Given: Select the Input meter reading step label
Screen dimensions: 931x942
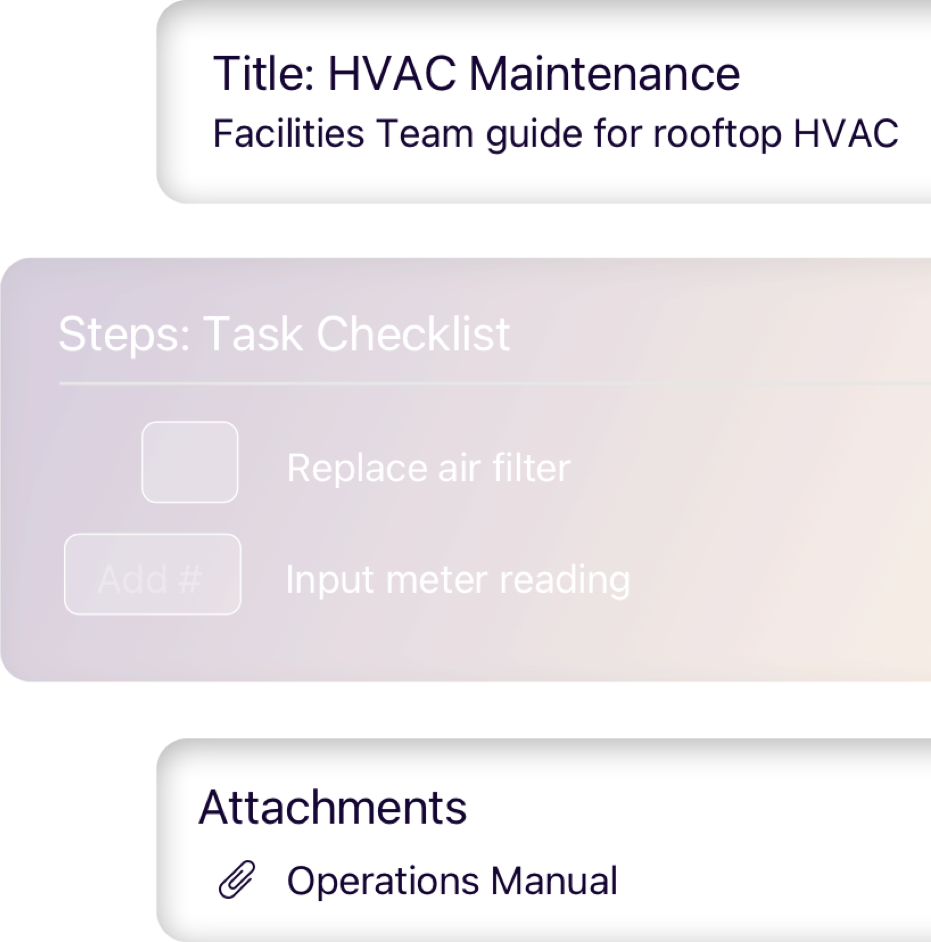Looking at the screenshot, I should click(458, 579).
